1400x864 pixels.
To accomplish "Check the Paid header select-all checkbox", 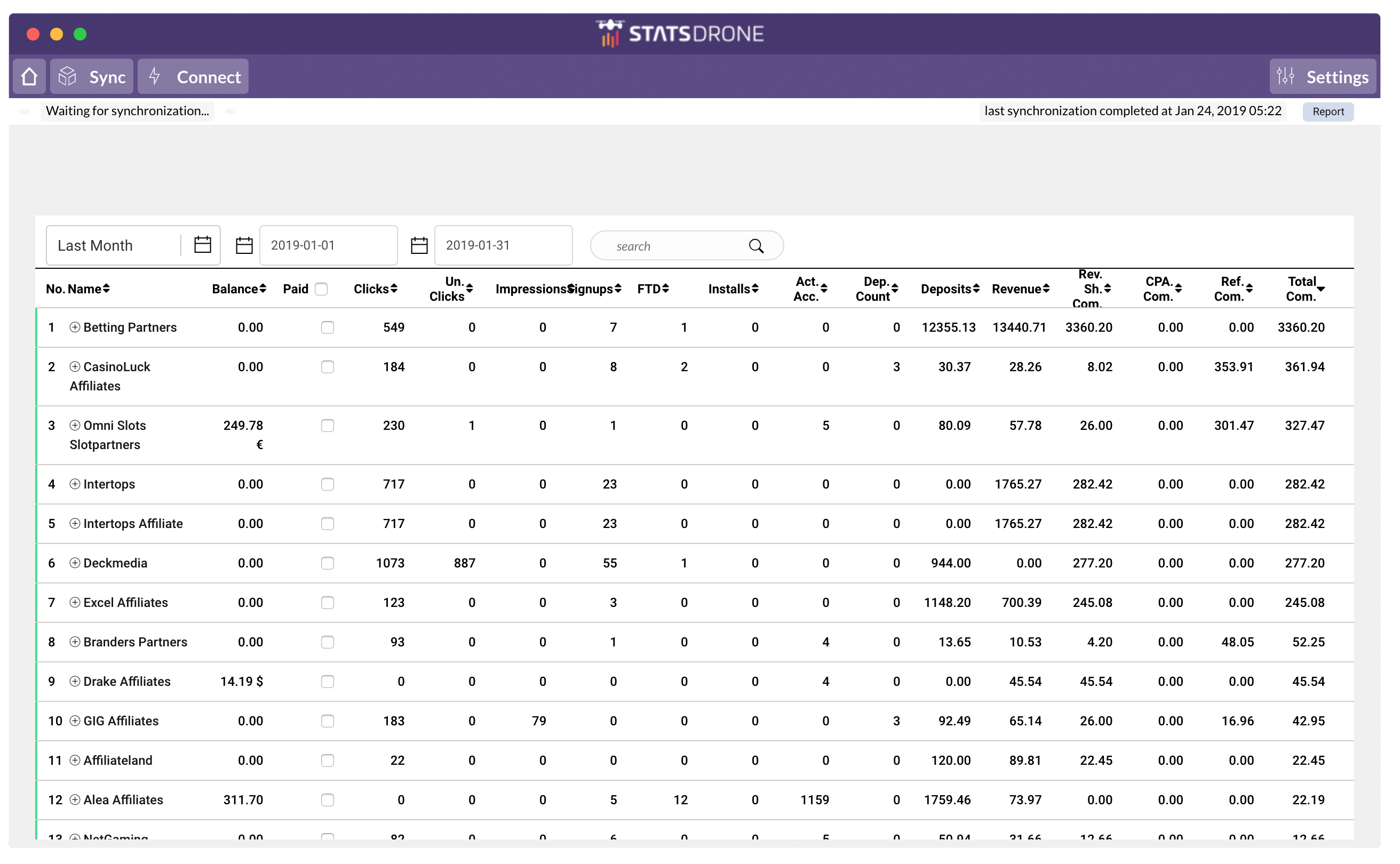I will pos(322,289).
